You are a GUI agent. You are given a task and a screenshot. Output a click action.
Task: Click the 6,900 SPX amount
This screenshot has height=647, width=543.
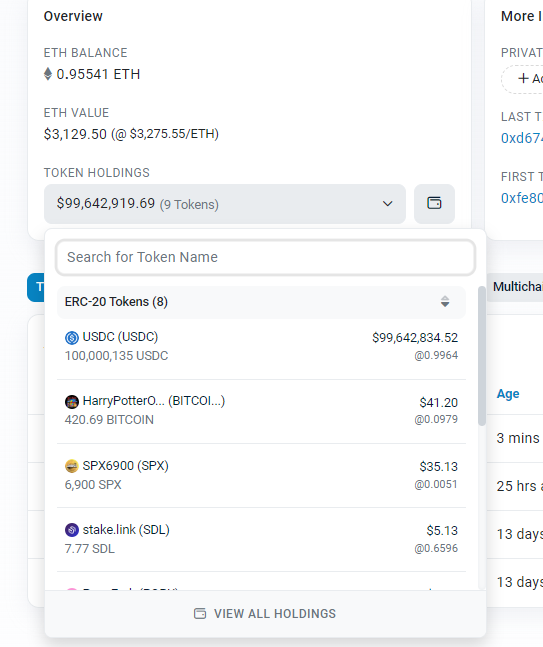93,484
